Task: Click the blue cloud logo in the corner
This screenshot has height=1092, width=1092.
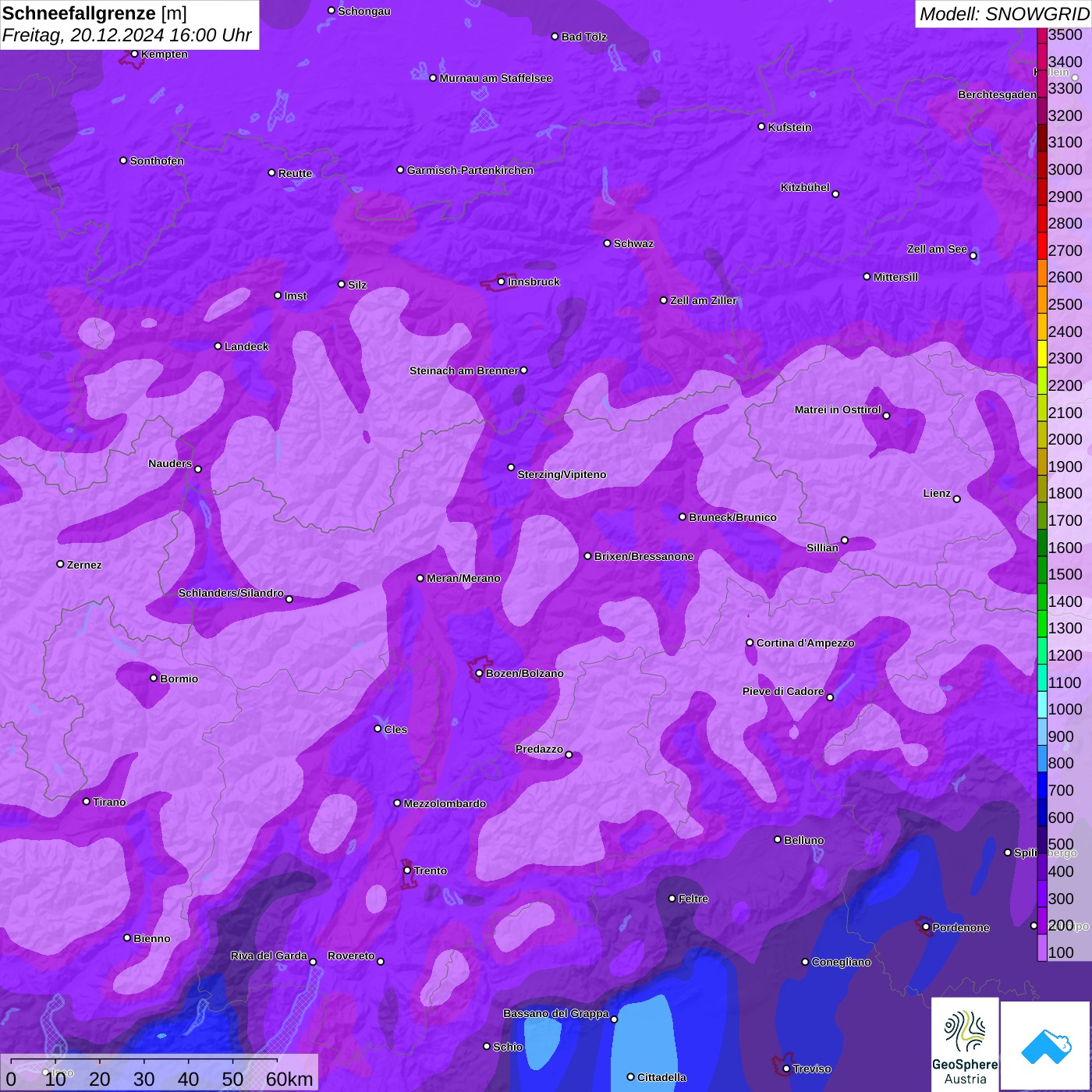Action: click(x=1046, y=1047)
